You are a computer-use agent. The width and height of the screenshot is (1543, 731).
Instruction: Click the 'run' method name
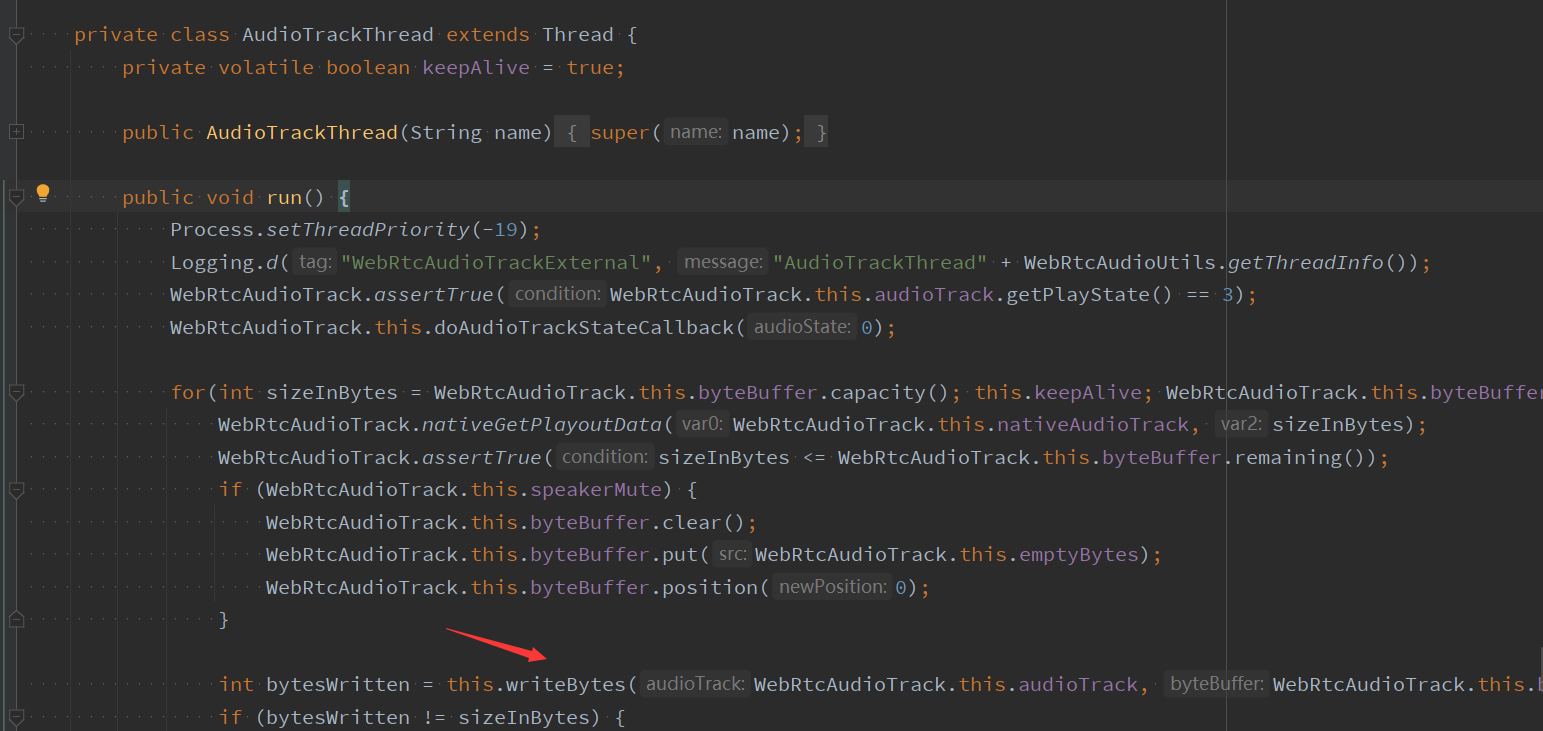coord(284,197)
